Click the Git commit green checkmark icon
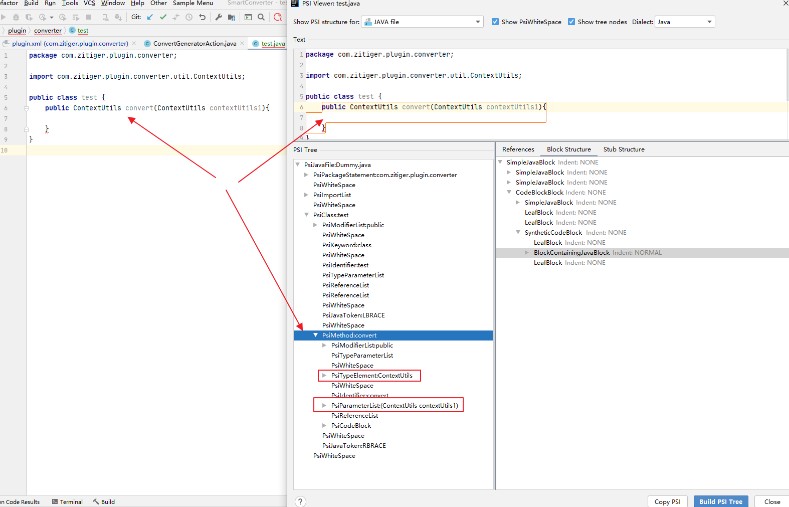 click(163, 17)
